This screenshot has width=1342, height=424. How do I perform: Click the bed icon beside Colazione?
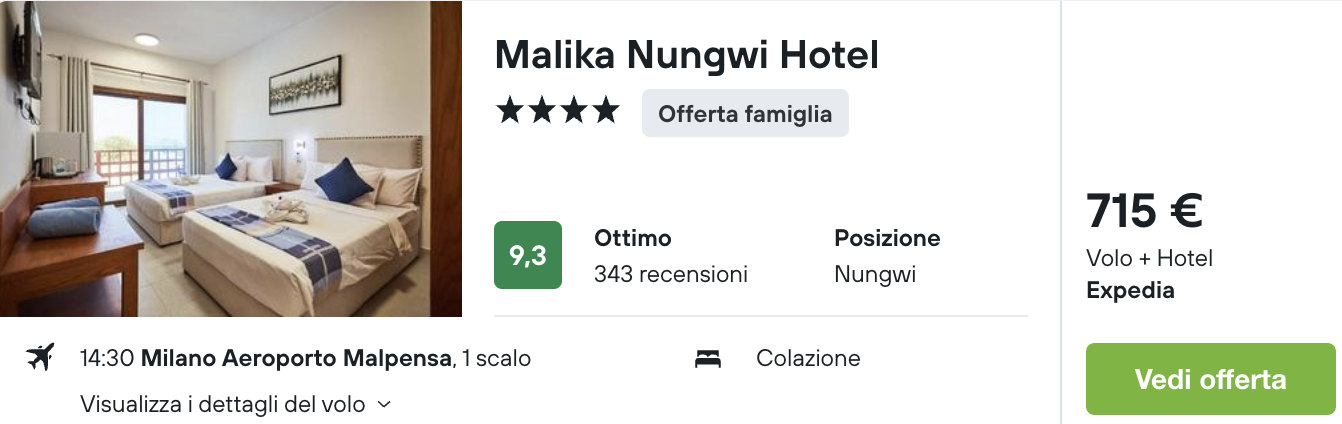point(708,358)
